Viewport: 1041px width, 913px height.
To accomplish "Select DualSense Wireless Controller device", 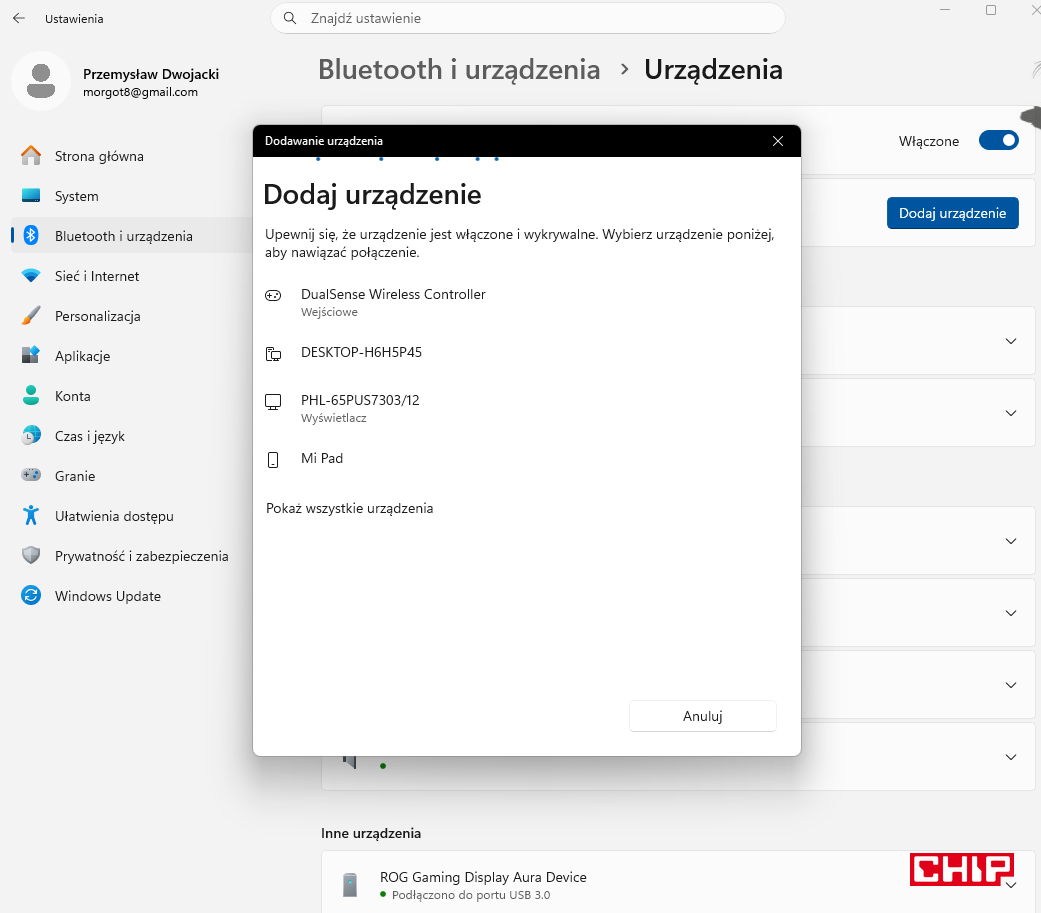I will [526, 301].
